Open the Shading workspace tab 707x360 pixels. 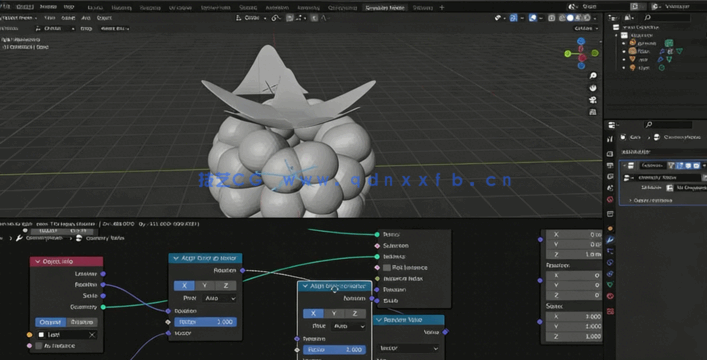[x=248, y=7]
